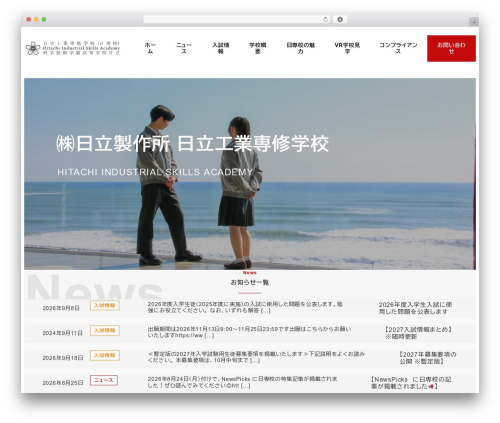Viewport: 500px width, 423px height.
Task: Click the 入試情報 tag on the 9月11日 row
Action: pyautogui.click(x=105, y=330)
